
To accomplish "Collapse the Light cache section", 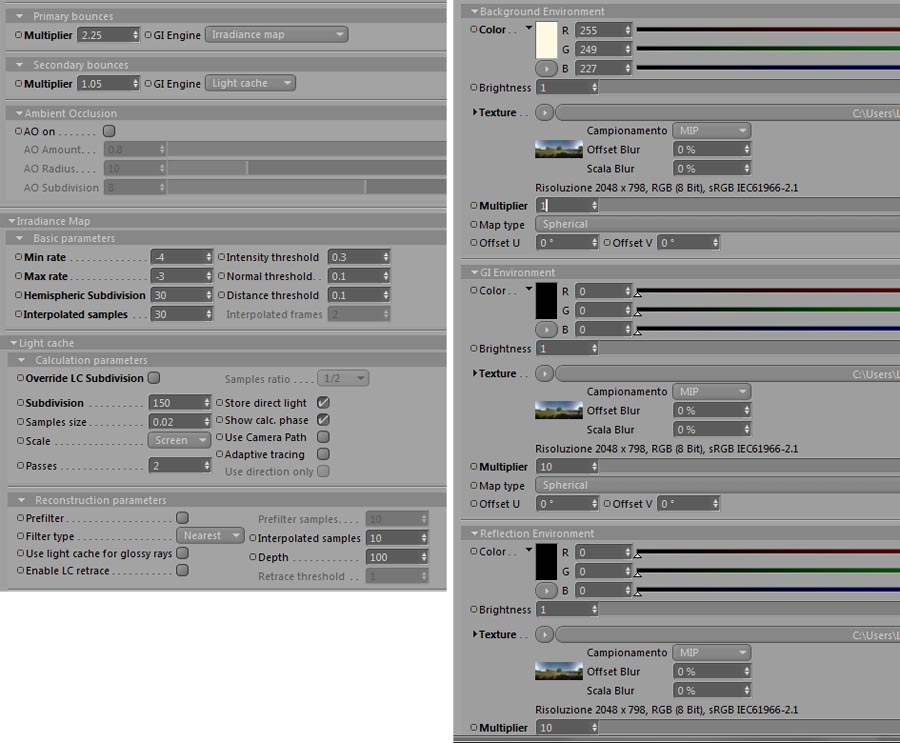I will pyautogui.click(x=14, y=343).
